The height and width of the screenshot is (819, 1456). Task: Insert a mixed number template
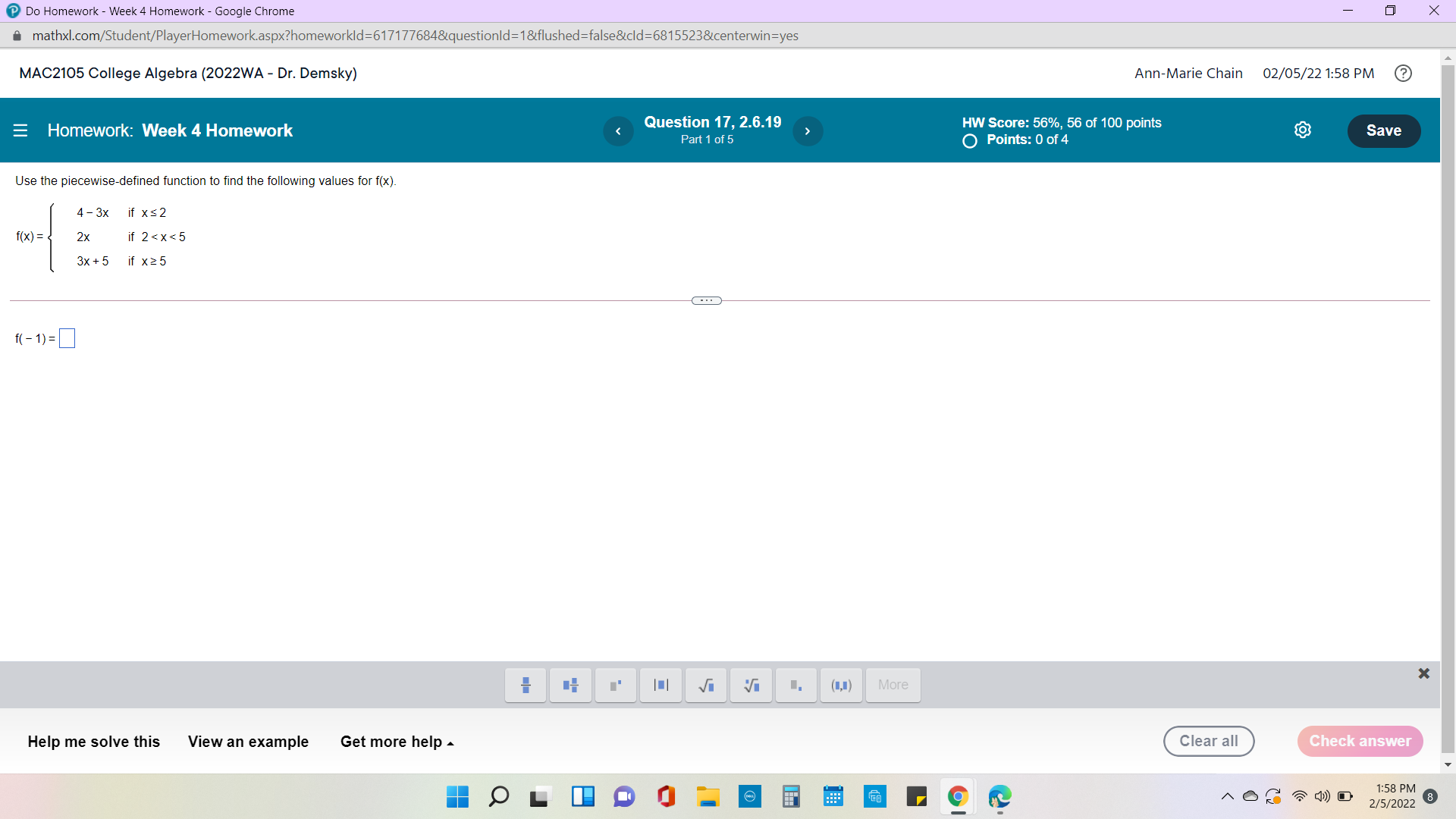click(x=570, y=685)
